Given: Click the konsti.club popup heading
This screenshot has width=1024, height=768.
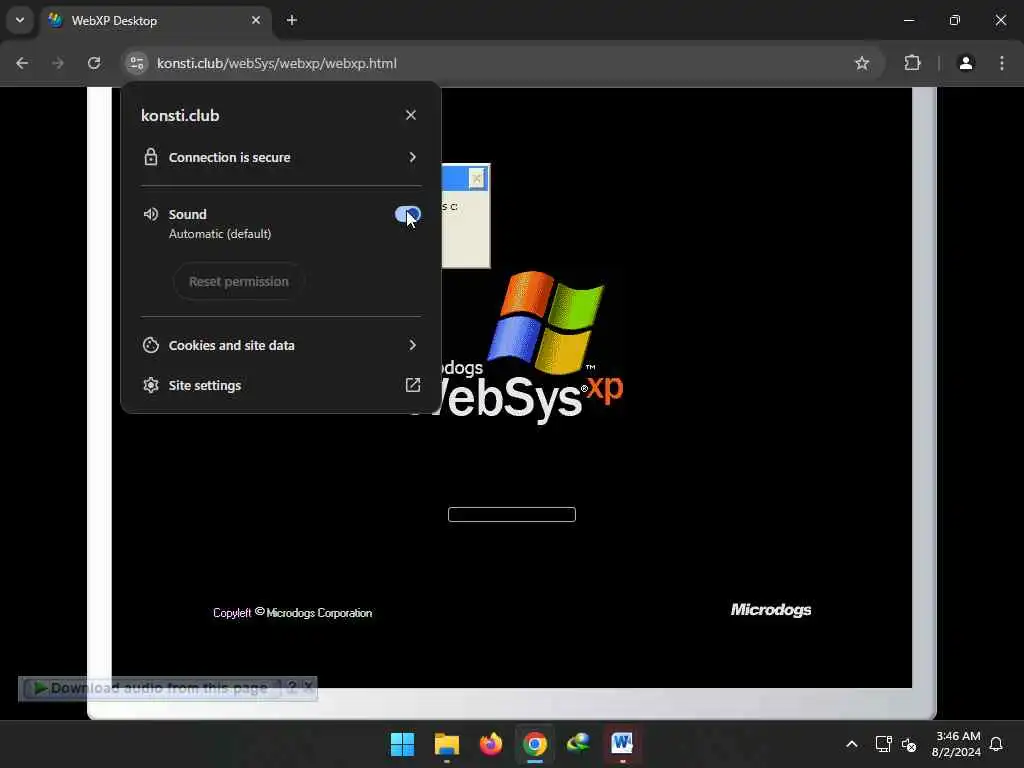Looking at the screenshot, I should coord(180,116).
